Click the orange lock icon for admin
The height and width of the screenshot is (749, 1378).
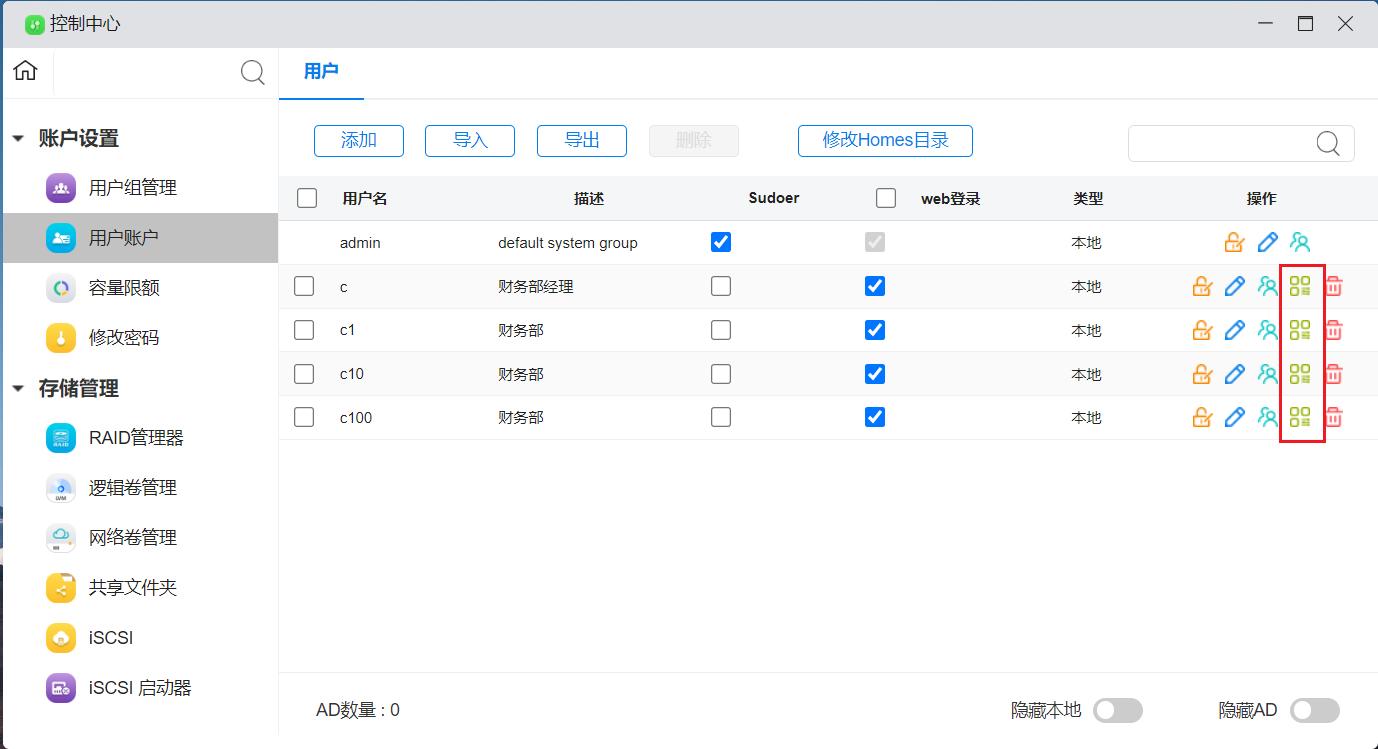[x=1234, y=242]
